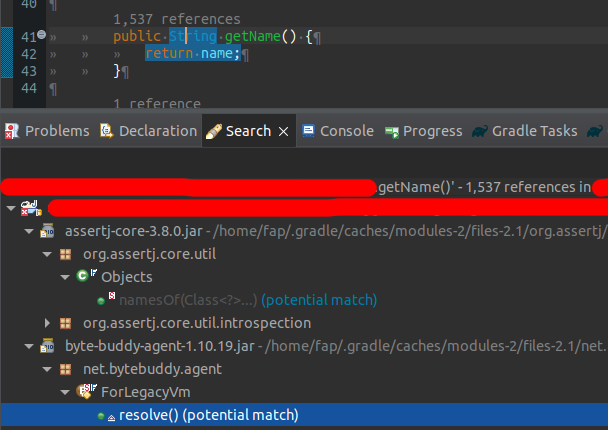Click getName in the editor
Viewport: 608px width, 430px height.
tap(252, 36)
